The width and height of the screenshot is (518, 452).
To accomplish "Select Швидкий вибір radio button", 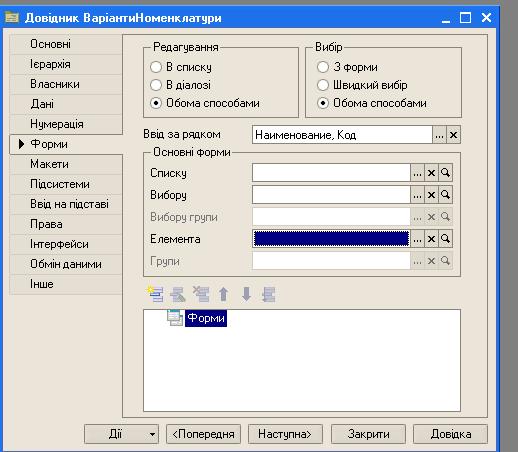I will [323, 85].
